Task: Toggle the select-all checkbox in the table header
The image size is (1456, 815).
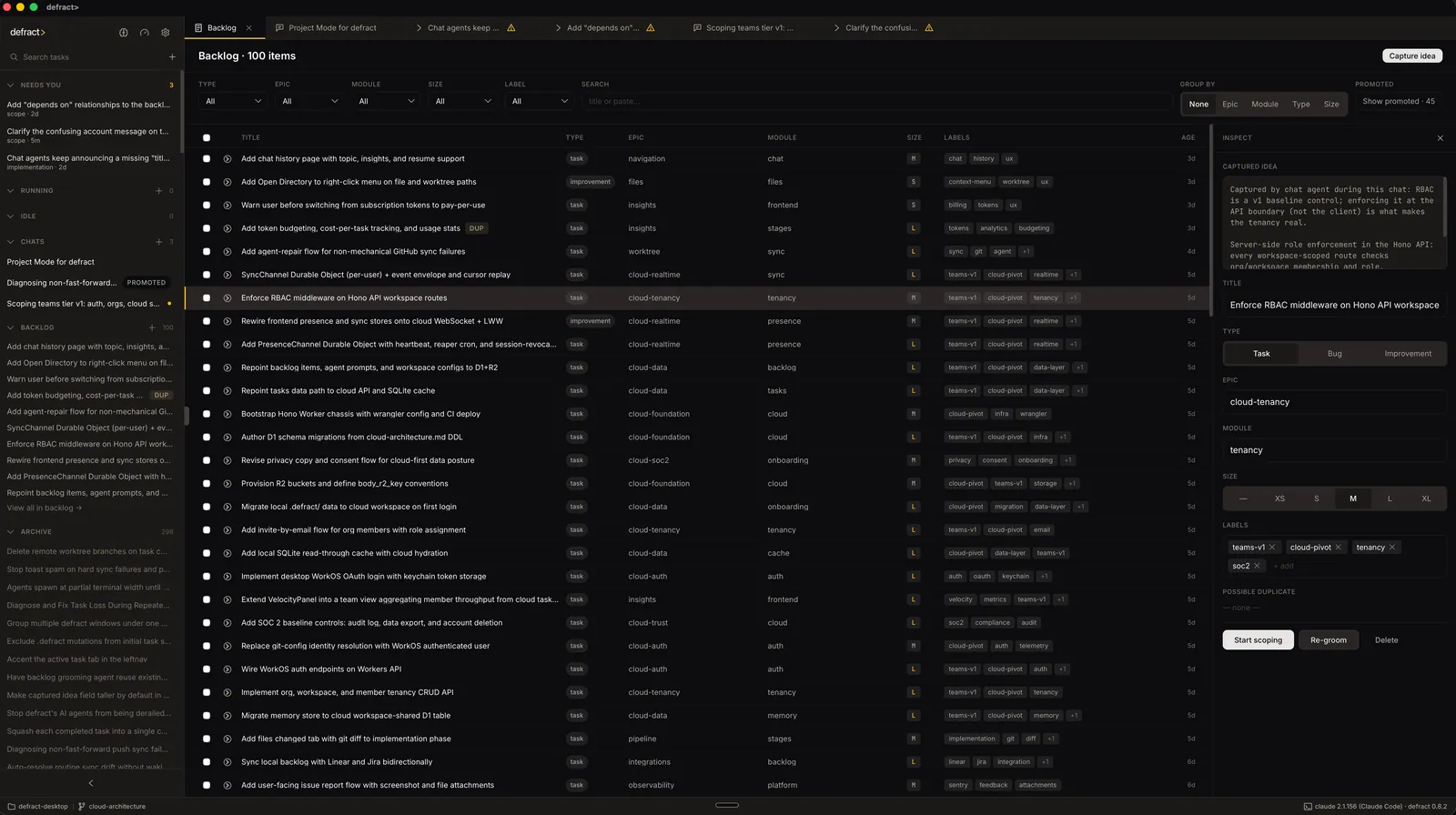Action: pos(207,138)
